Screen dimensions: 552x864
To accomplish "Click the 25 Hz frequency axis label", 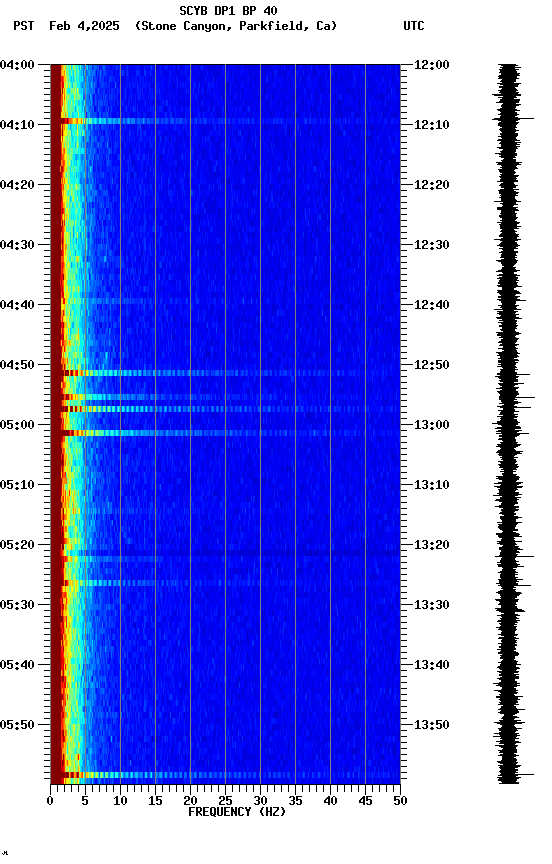I will point(225,801).
